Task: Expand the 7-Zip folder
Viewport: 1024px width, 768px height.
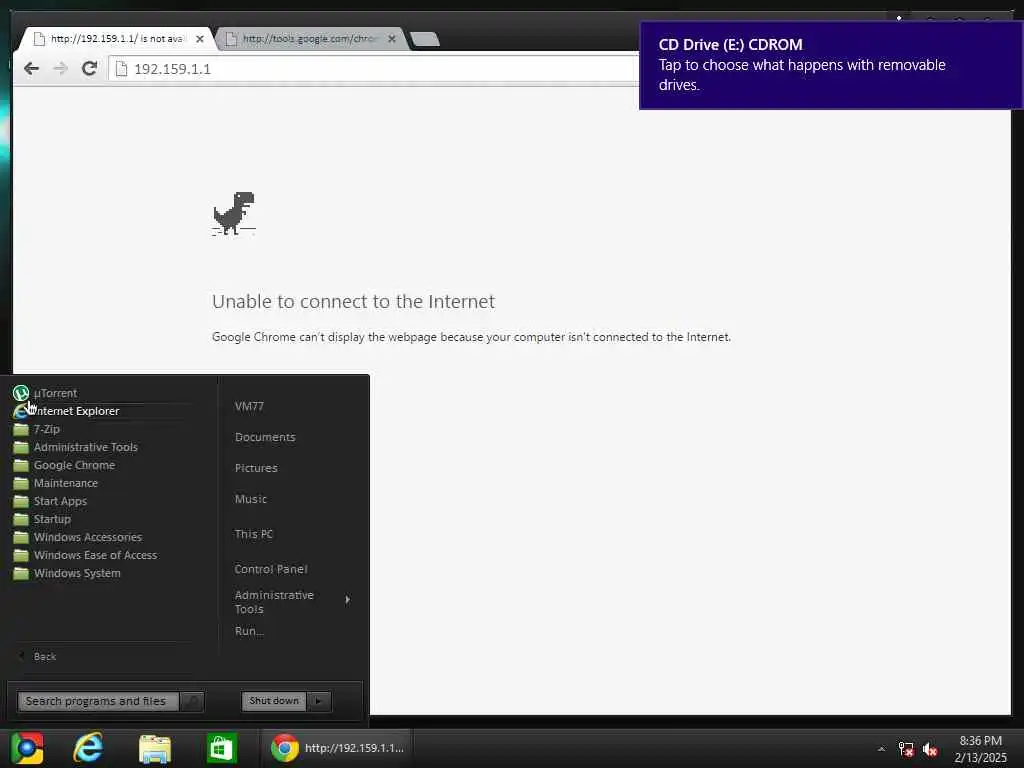Action: coord(38,429)
